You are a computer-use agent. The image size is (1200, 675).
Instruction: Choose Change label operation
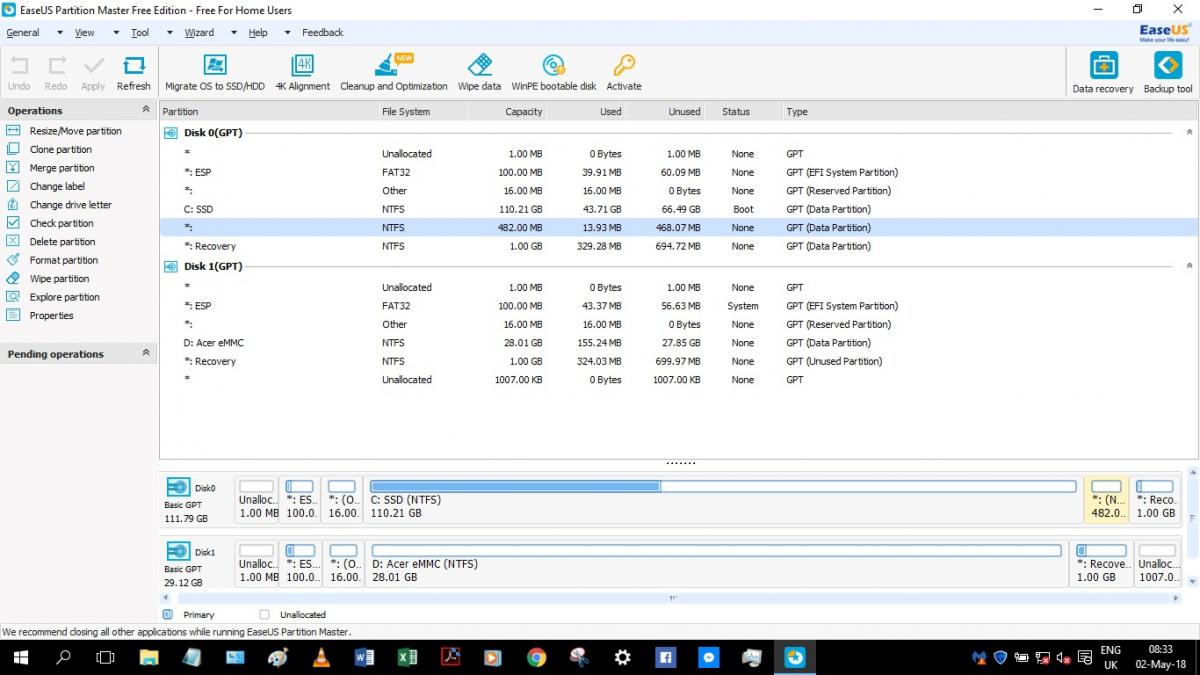(57, 186)
